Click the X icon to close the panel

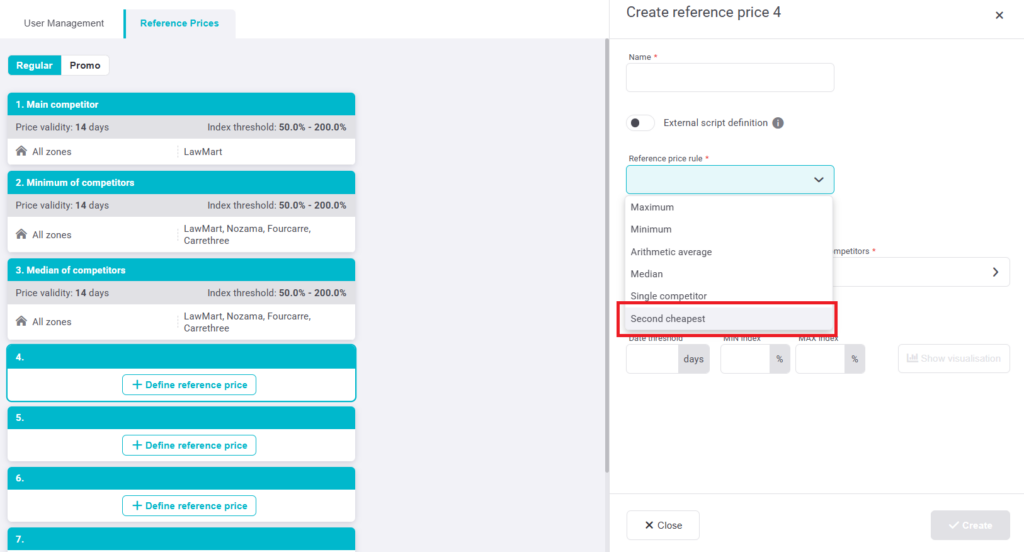(x=999, y=15)
